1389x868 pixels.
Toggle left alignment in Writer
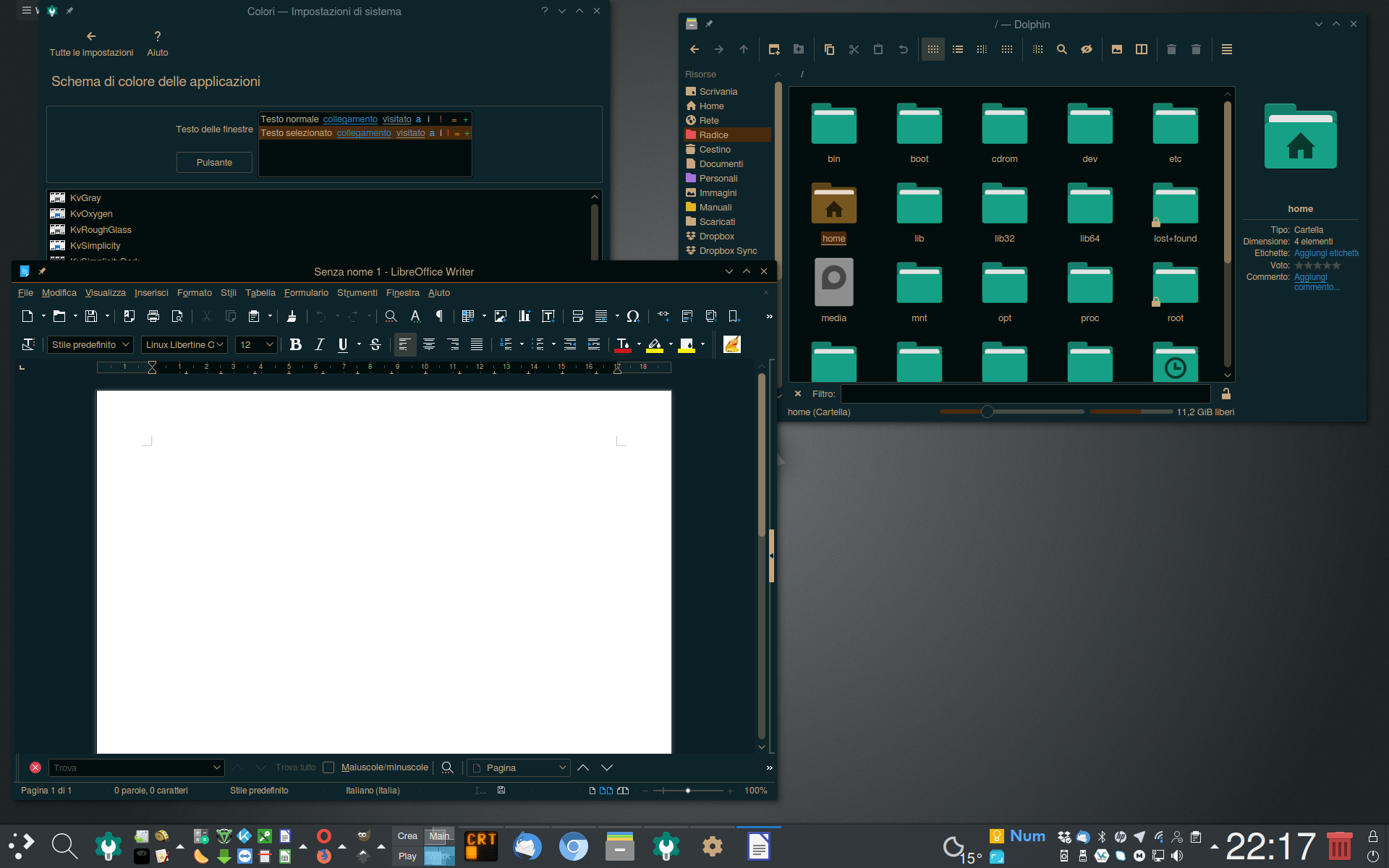pyautogui.click(x=404, y=345)
